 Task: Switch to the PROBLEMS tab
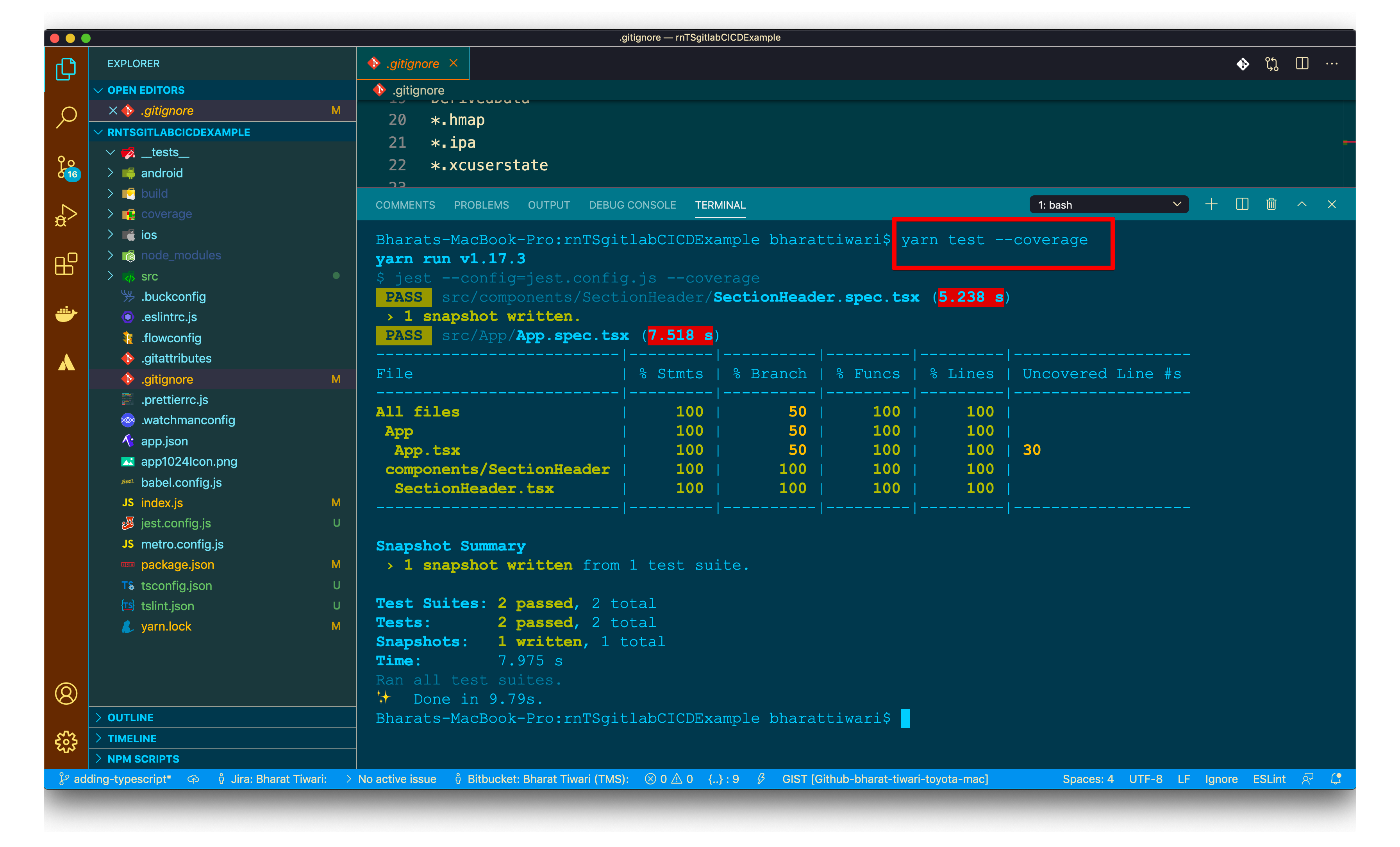[481, 205]
